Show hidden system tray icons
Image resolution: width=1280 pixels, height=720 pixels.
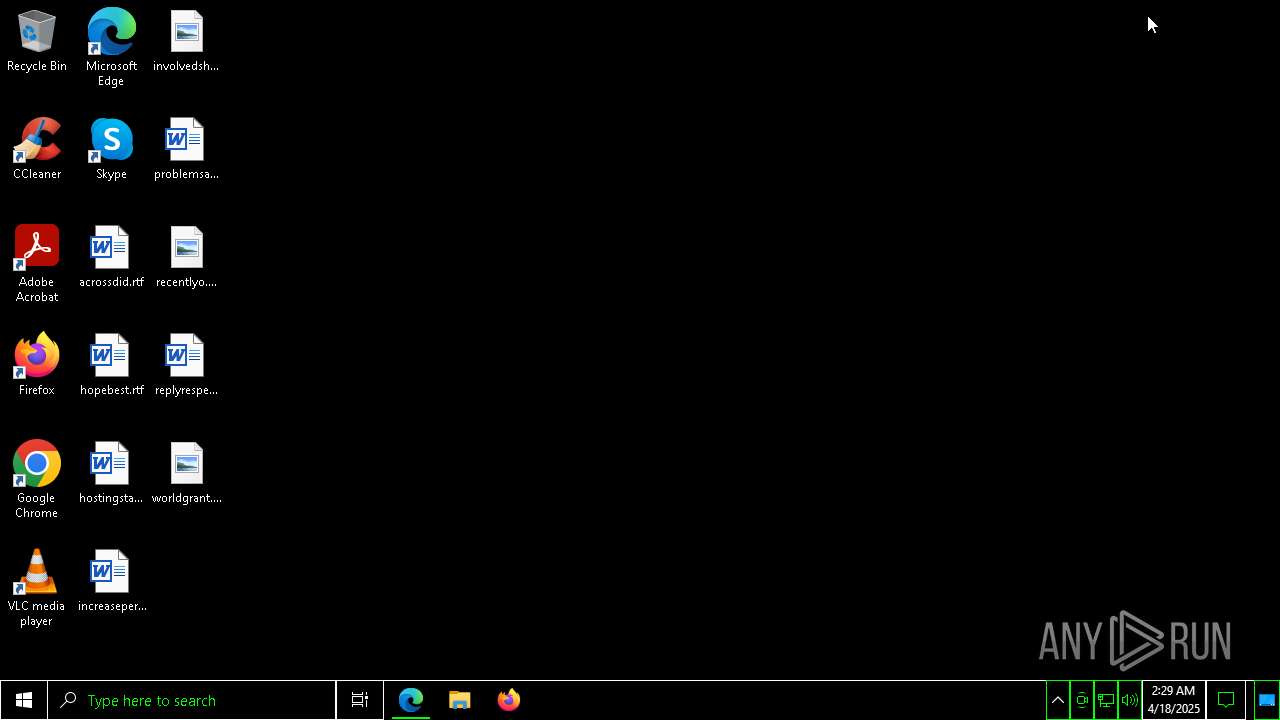[x=1058, y=700]
